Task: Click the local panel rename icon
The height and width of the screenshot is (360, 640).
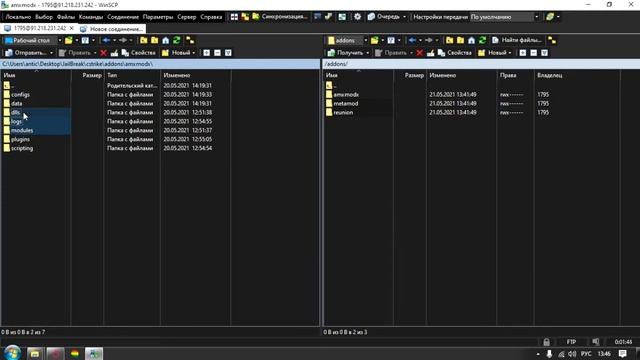Action: [x=114, y=53]
